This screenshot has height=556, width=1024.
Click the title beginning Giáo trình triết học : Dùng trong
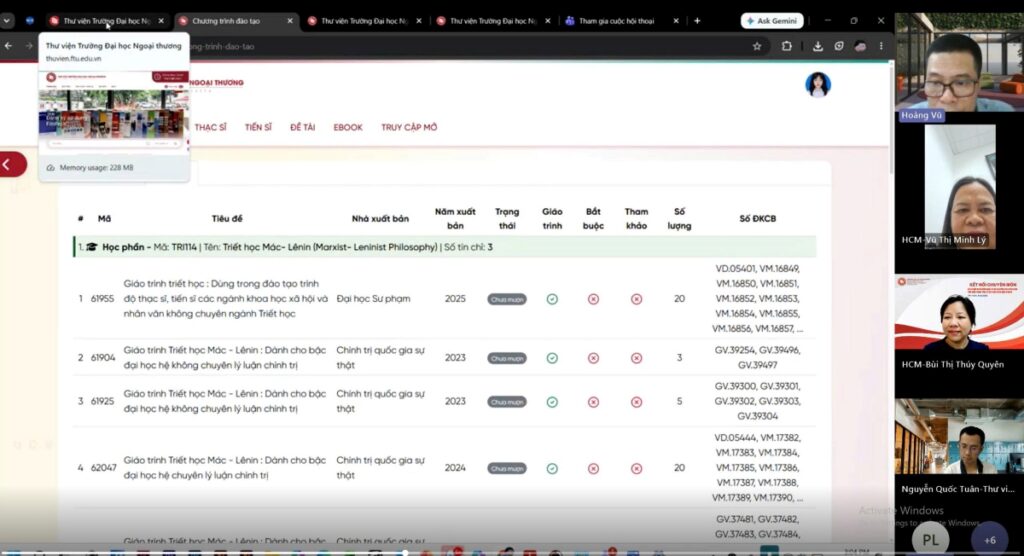point(225,299)
